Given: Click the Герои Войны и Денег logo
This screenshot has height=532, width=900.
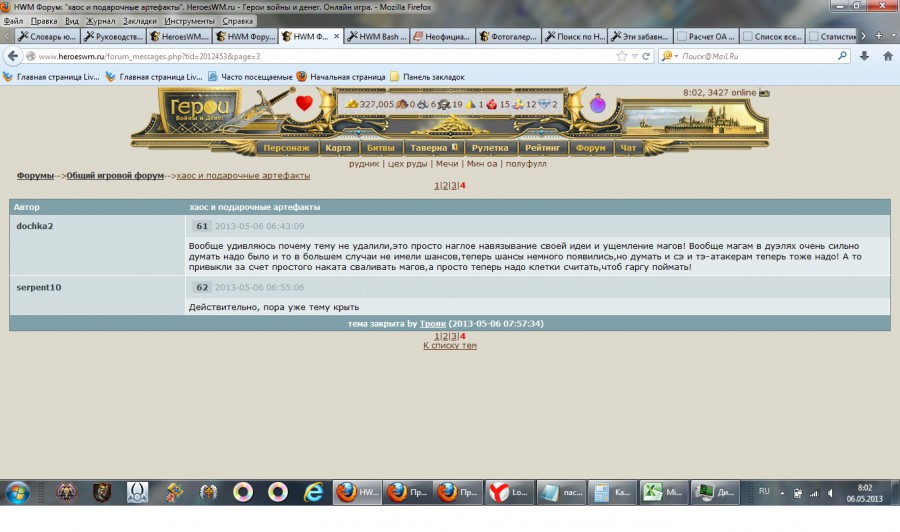Looking at the screenshot, I should (x=200, y=108).
